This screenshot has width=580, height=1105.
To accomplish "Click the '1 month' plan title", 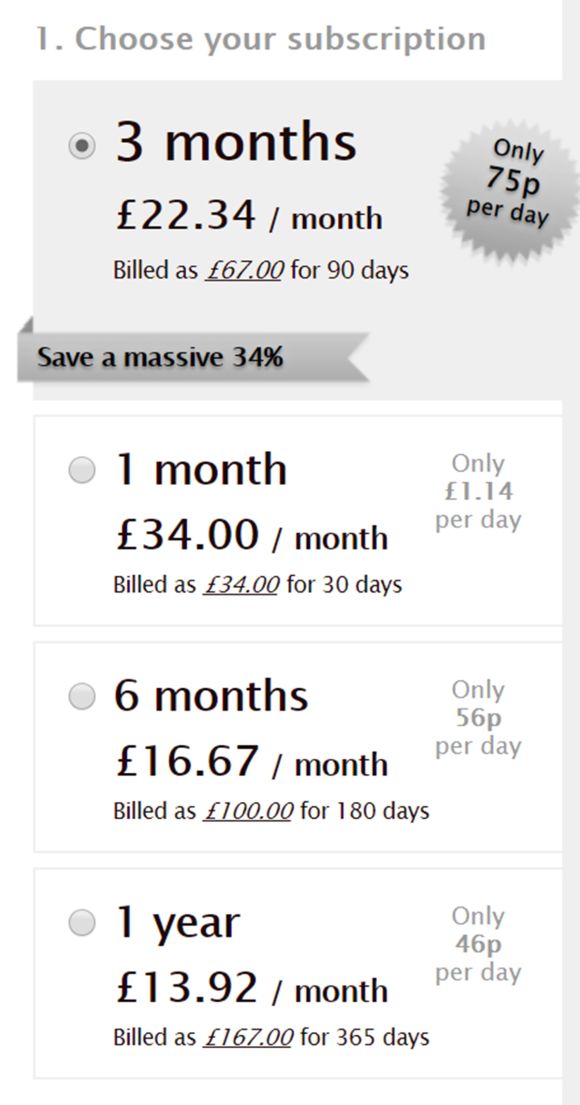I will (201, 470).
